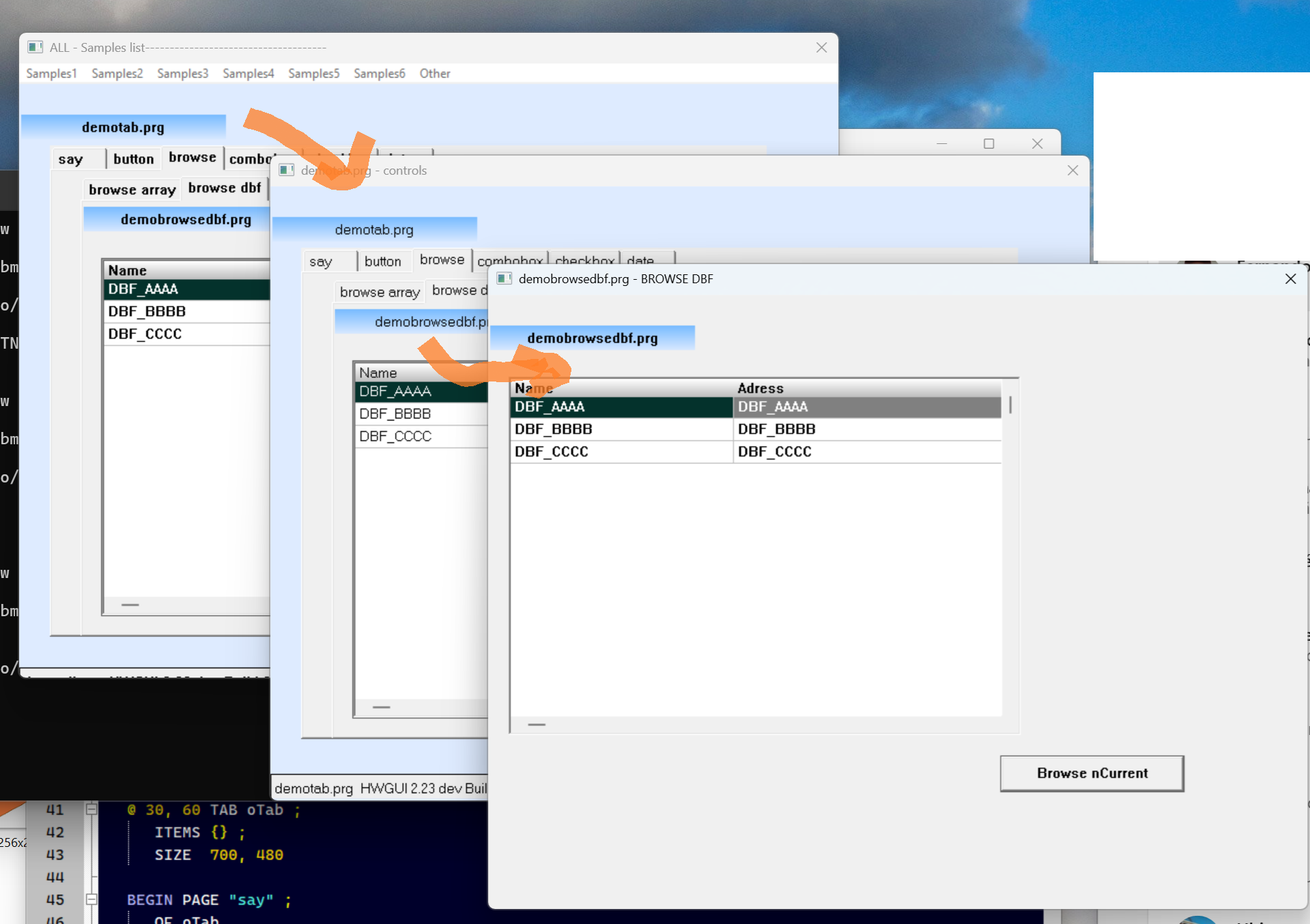1310x924 pixels.
Task: Close the demotab.prg - controls window
Action: pos(1072,171)
